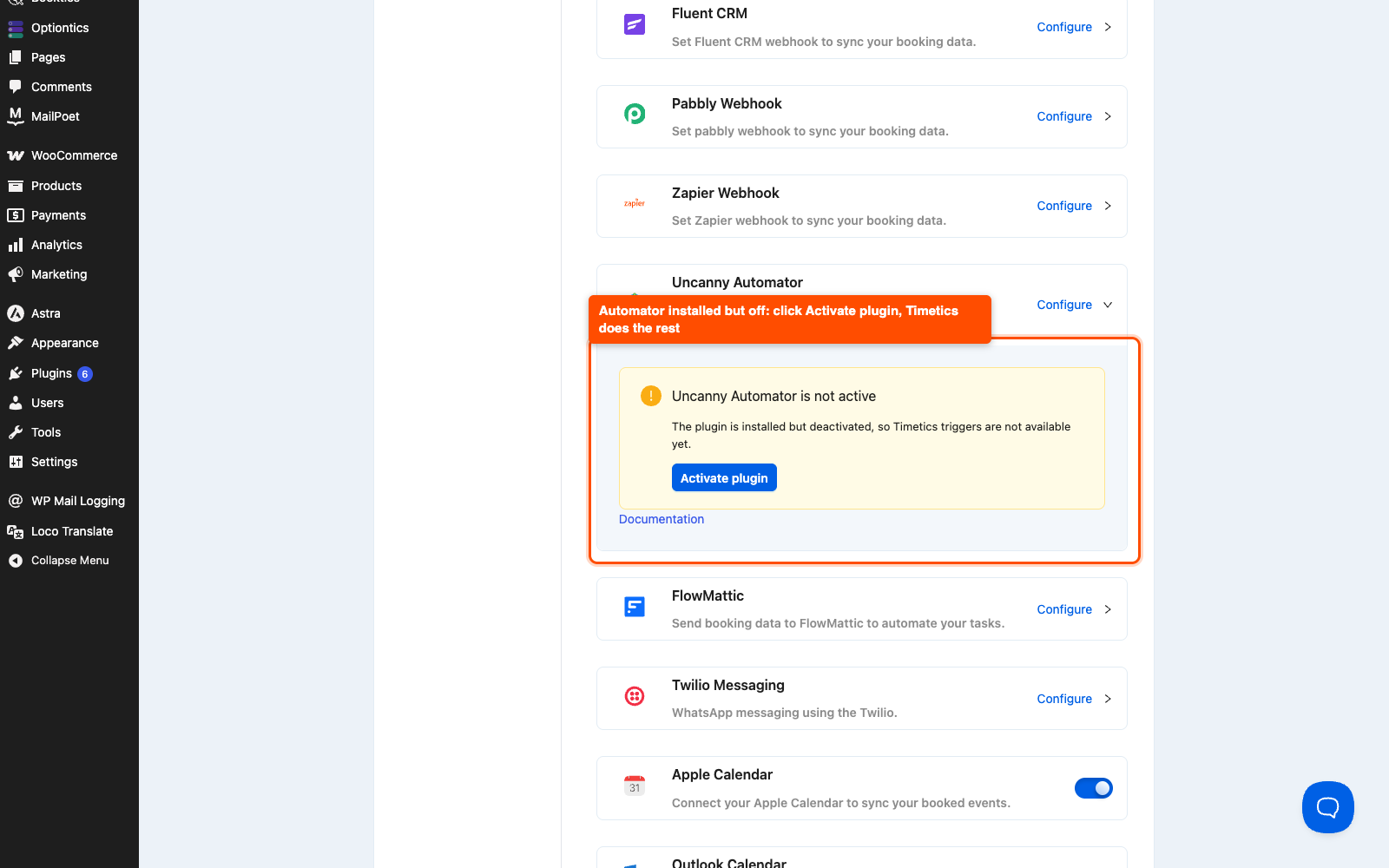Click the Settings sliders icon
Screen dimensions: 1389x868
[16, 462]
